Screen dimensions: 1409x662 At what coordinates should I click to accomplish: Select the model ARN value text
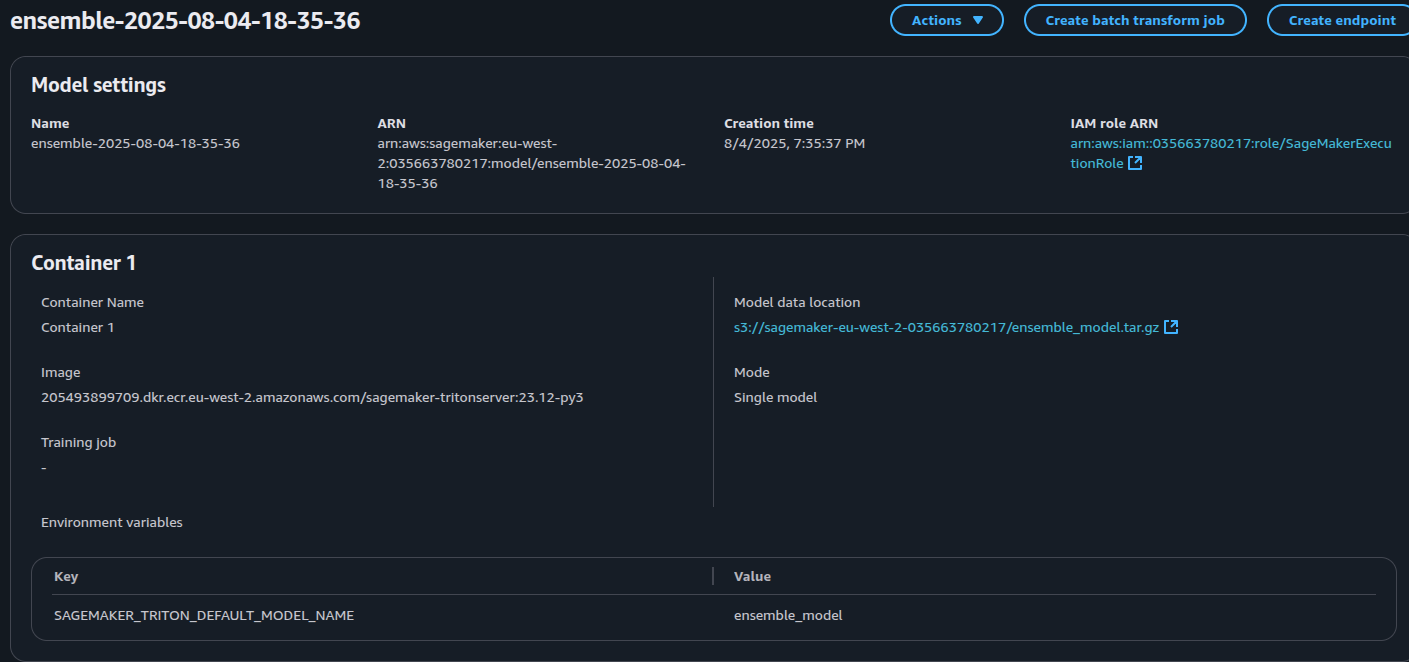pos(532,163)
